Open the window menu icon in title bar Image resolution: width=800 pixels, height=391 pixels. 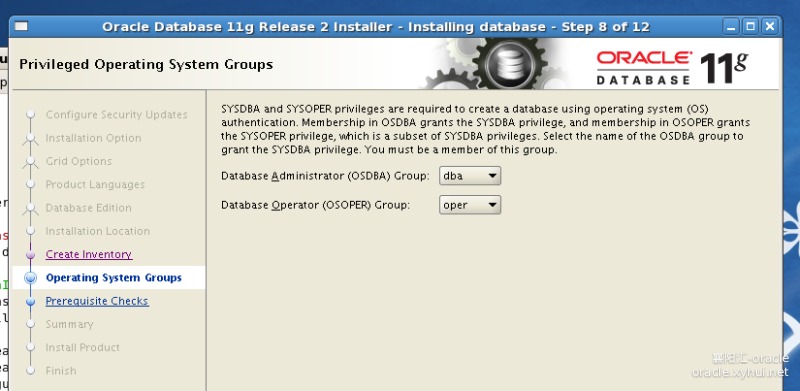21,27
